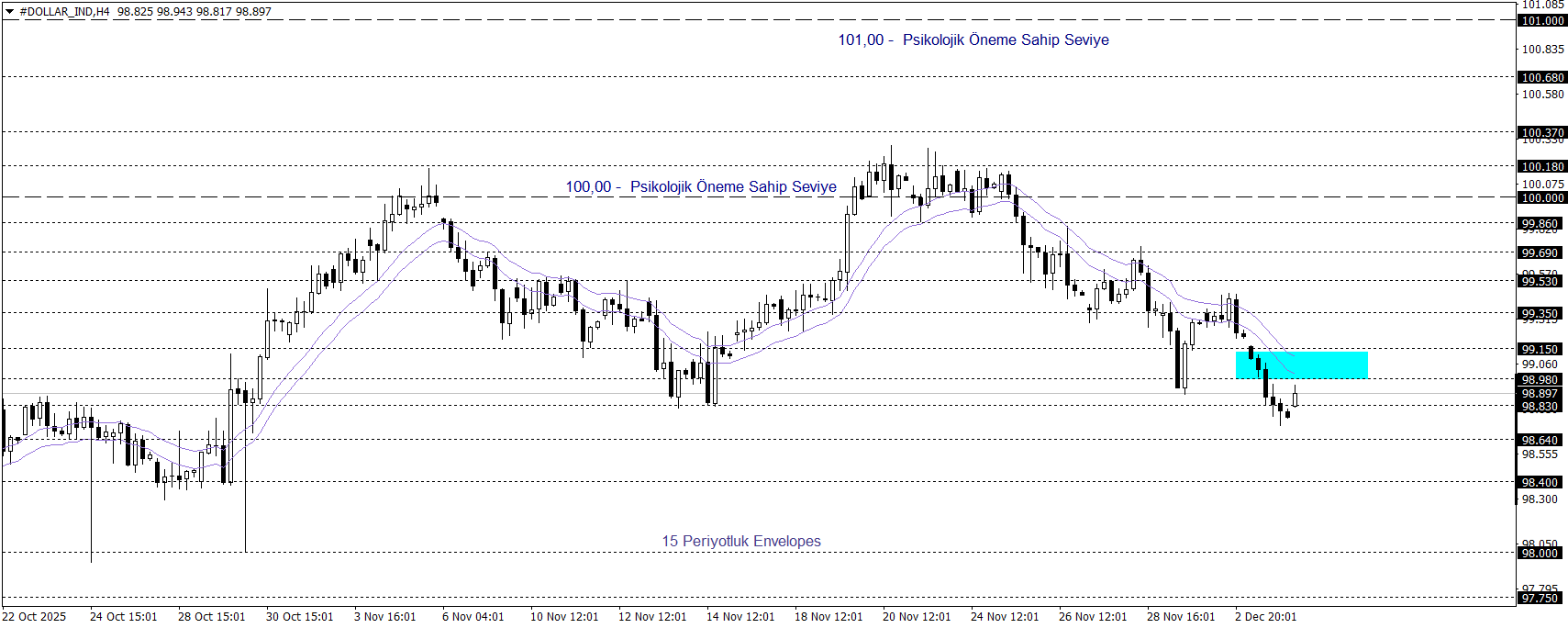Image resolution: width=1568 pixels, height=628 pixels.
Task: Select the 98.640 level price tag
Action: 1540,440
